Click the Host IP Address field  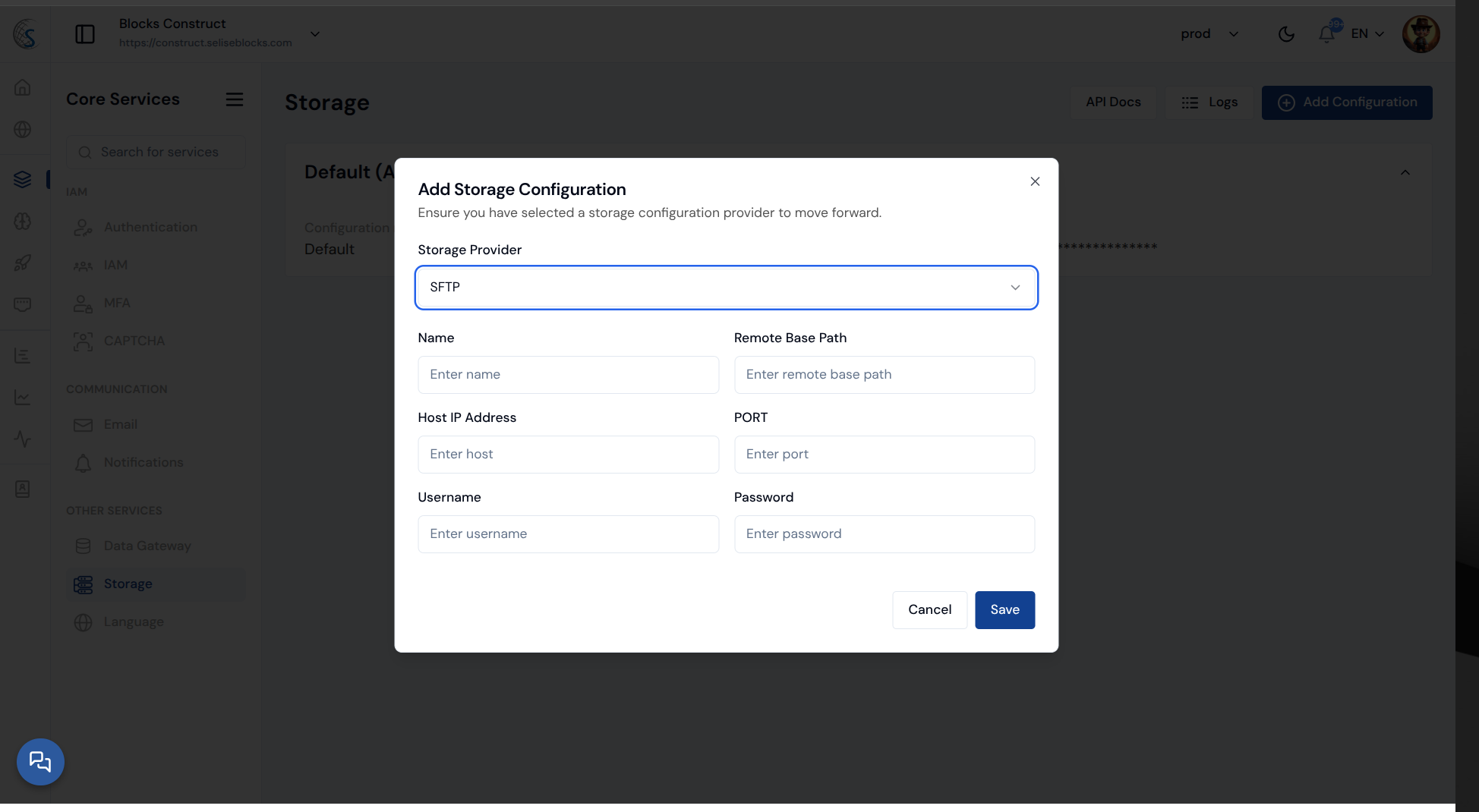point(568,454)
